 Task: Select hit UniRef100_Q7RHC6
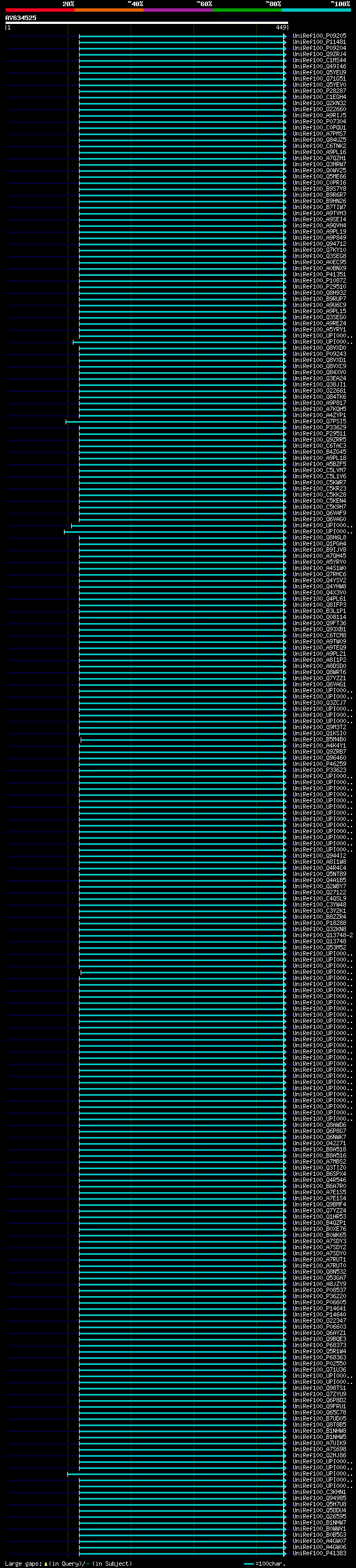click(319, 574)
